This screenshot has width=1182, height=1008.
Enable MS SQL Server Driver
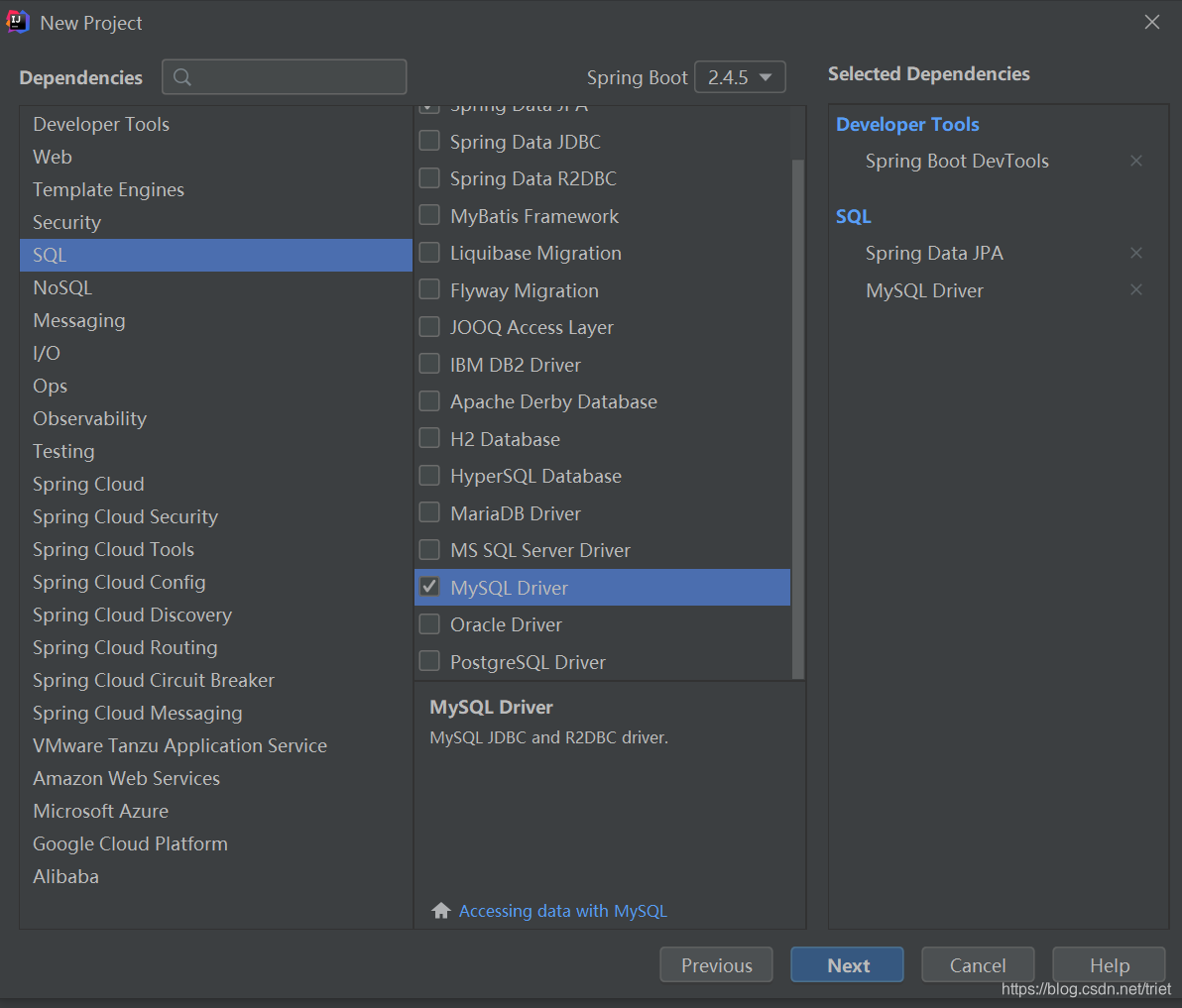pyautogui.click(x=429, y=550)
